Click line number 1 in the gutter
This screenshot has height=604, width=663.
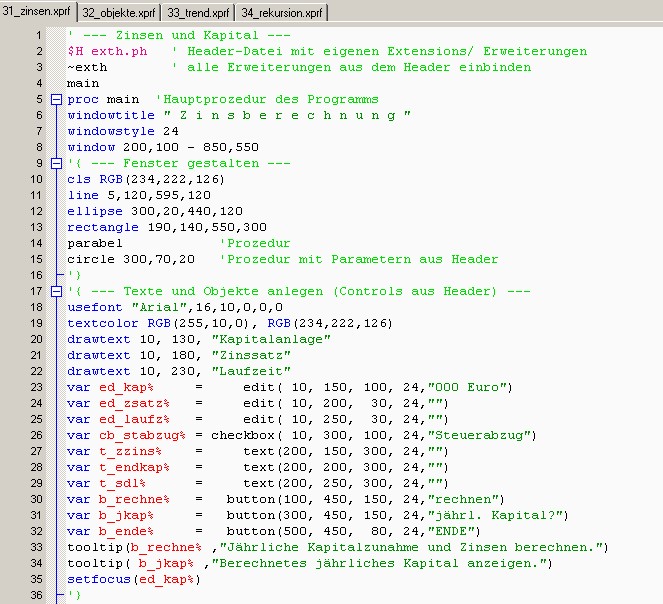pos(37,51)
